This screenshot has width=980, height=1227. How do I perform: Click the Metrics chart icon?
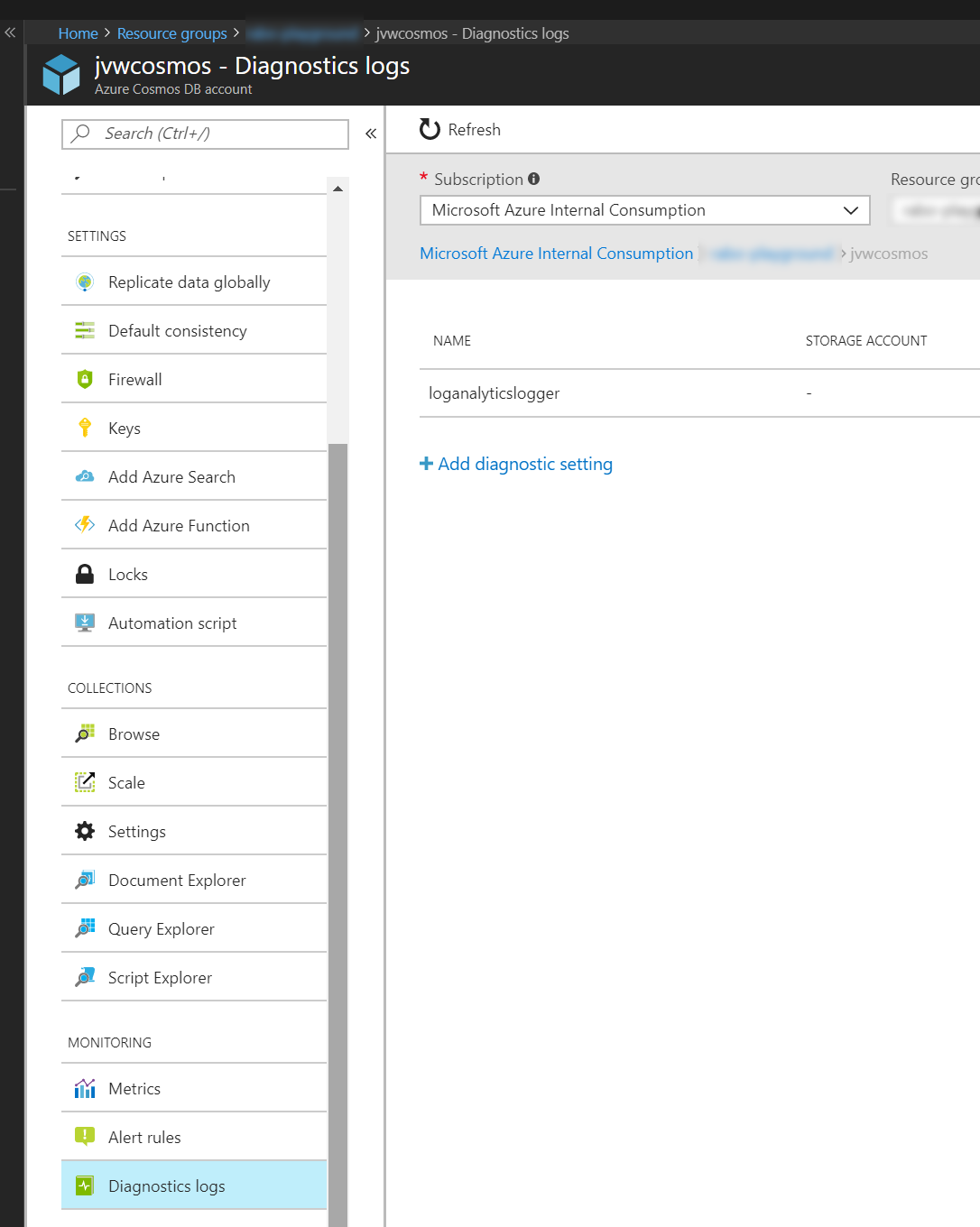pos(84,1088)
